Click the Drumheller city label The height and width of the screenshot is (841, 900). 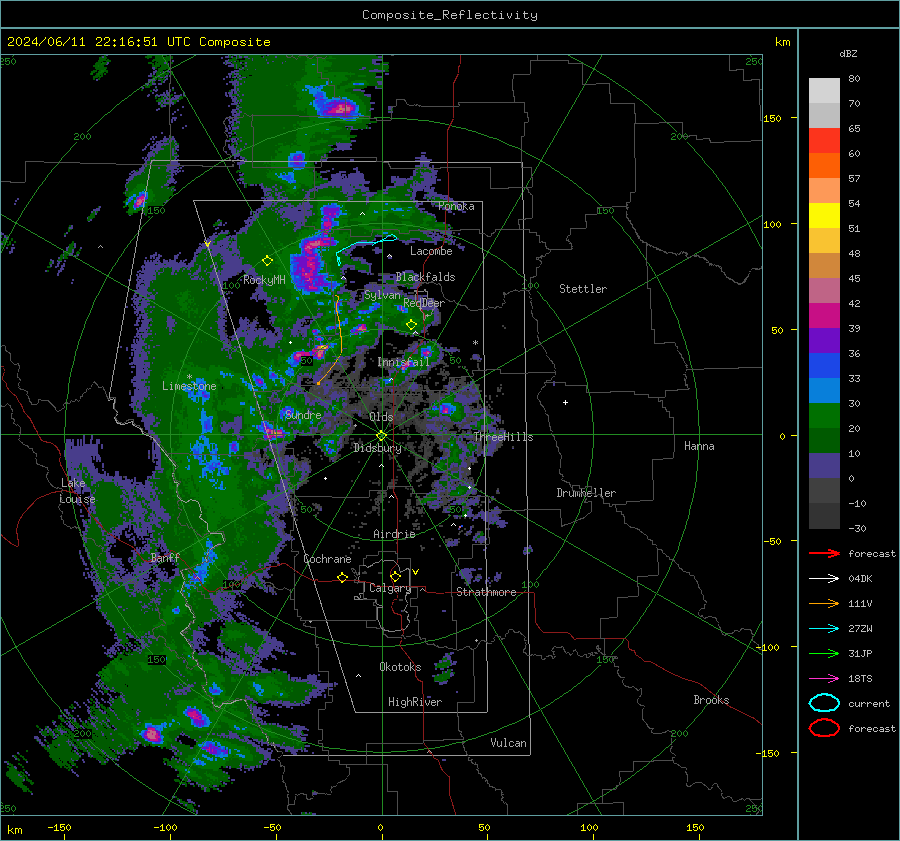point(586,493)
